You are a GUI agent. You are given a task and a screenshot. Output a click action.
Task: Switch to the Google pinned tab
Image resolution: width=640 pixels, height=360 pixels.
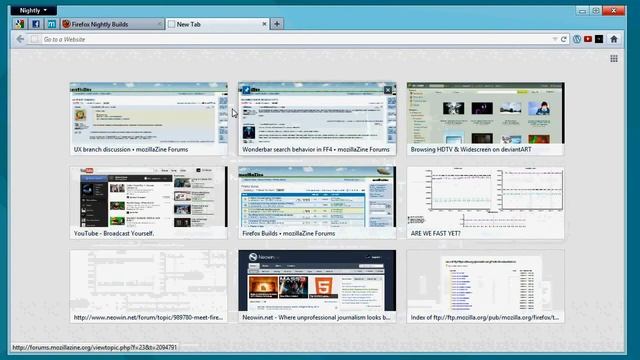pos(20,24)
